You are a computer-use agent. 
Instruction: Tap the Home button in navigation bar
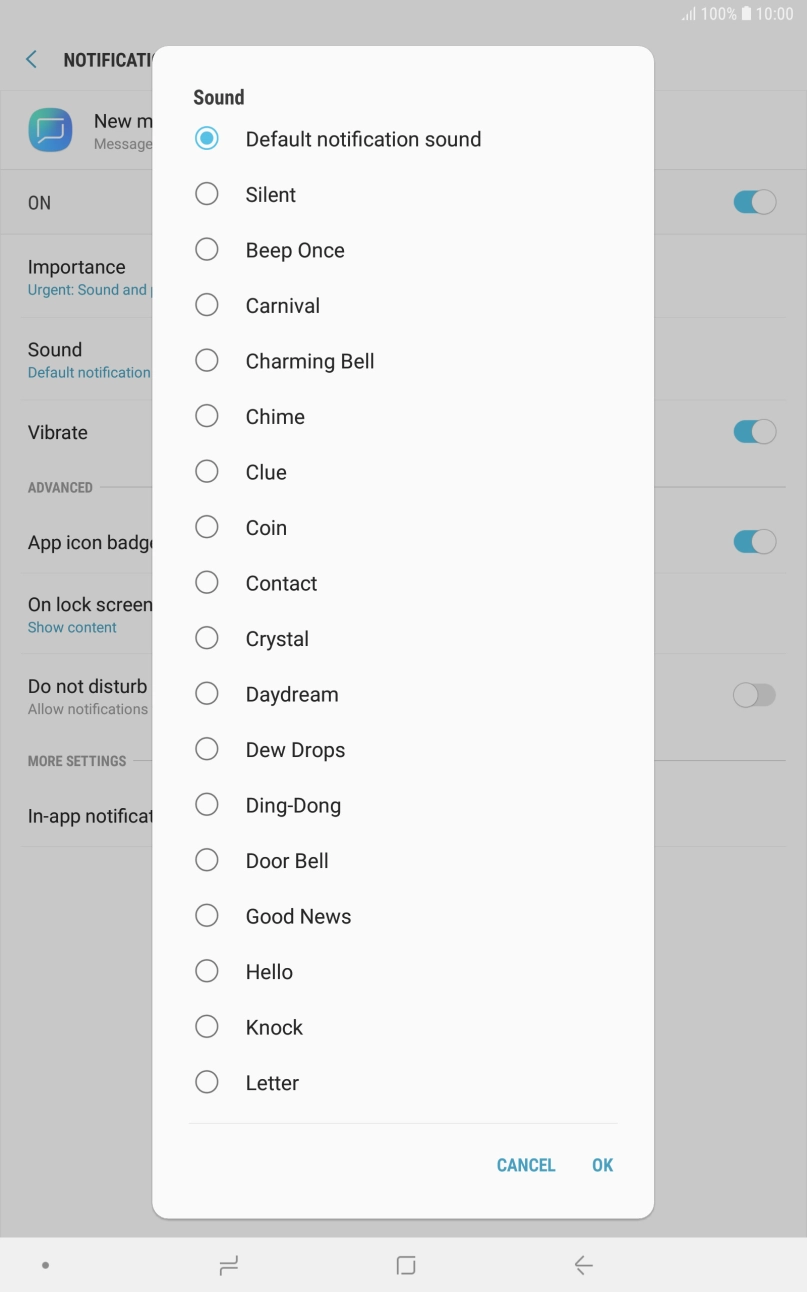pos(404,1264)
